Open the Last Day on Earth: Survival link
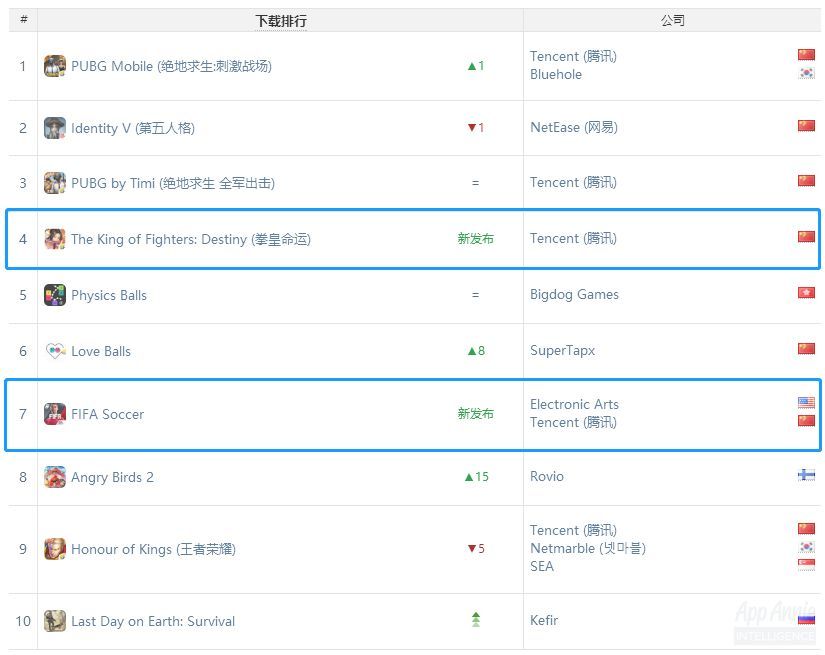The width and height of the screenshot is (825, 655). coord(153,621)
